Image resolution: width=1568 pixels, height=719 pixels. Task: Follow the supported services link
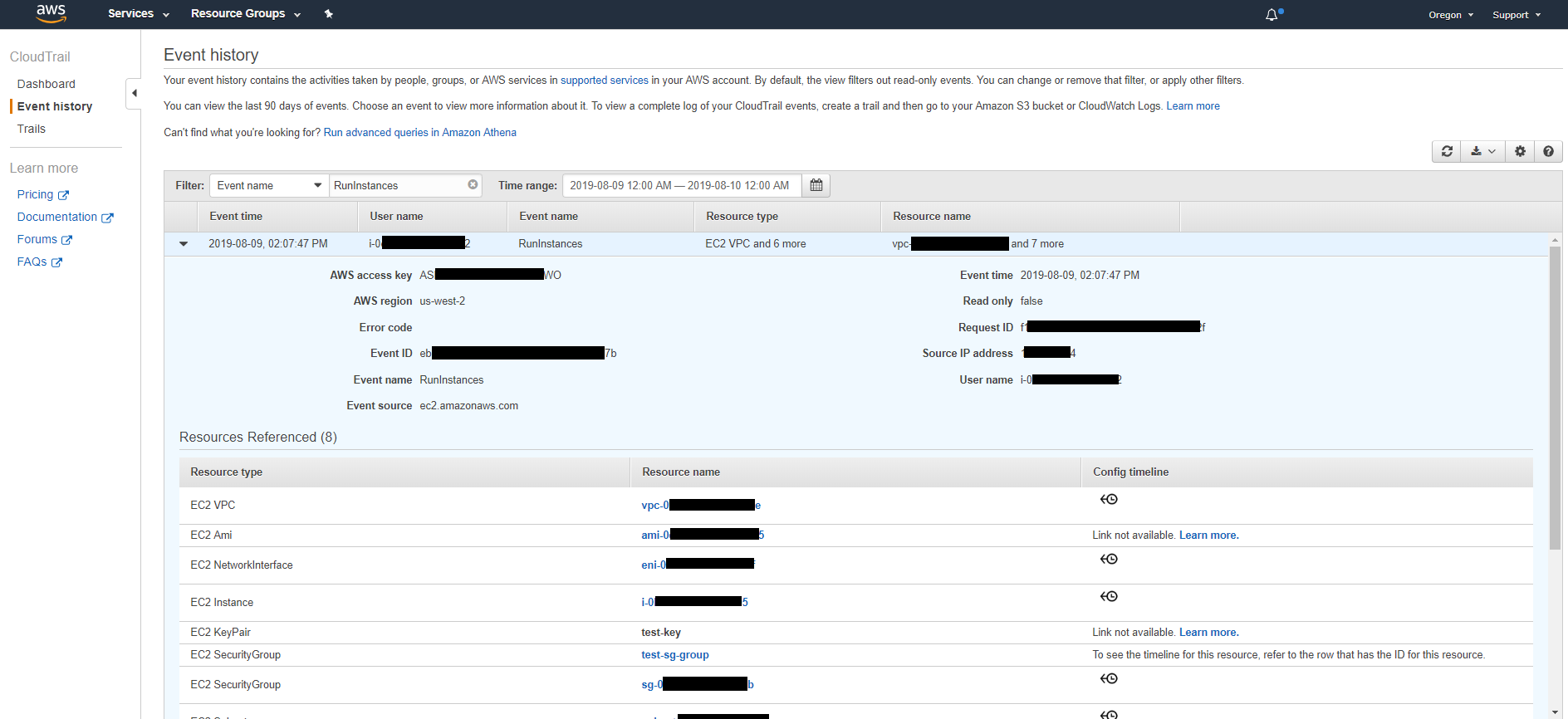point(605,81)
